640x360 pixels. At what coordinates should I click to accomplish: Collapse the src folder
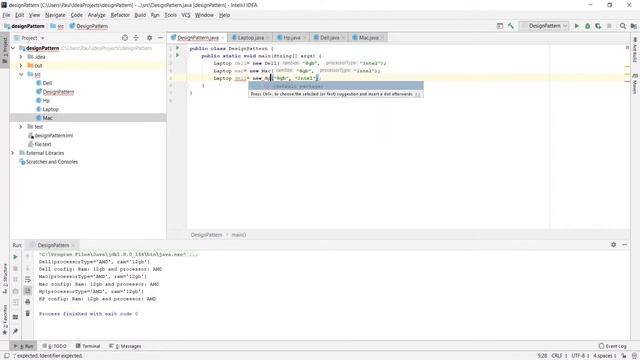coord(21,74)
